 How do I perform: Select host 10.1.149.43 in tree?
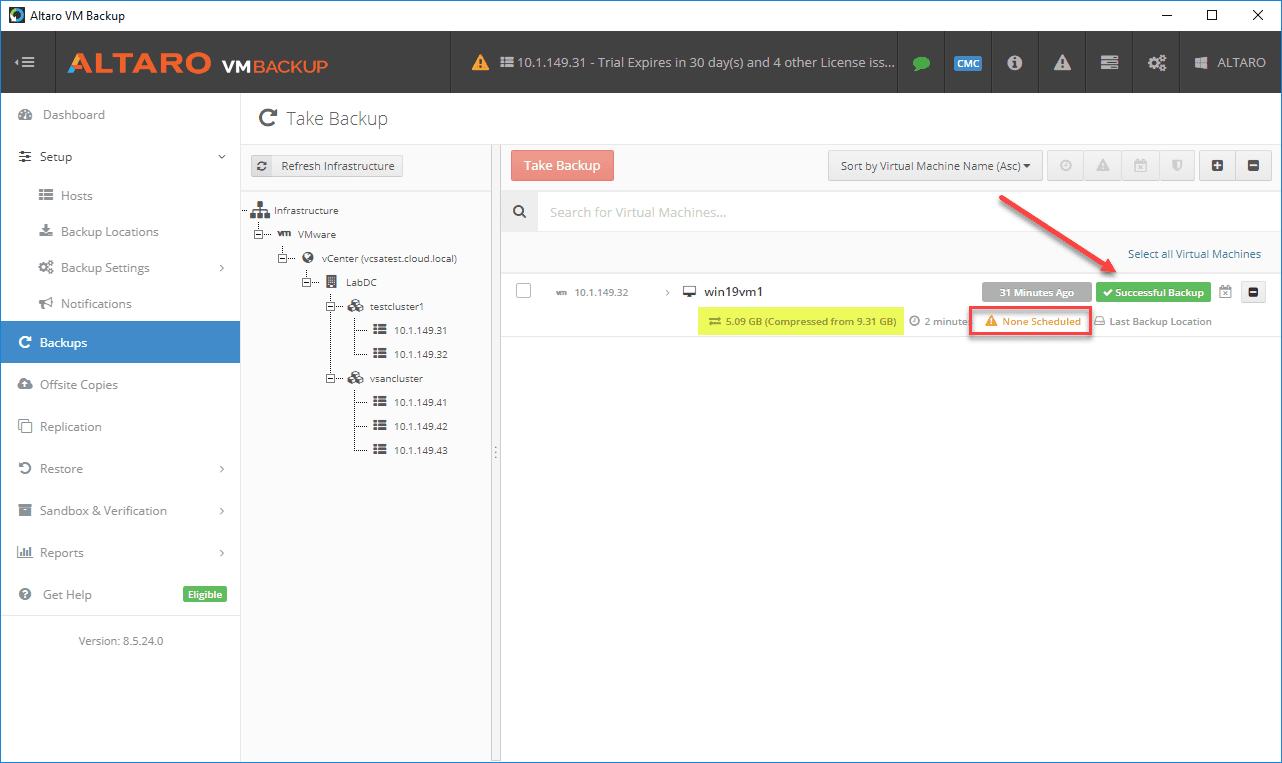tap(420, 450)
